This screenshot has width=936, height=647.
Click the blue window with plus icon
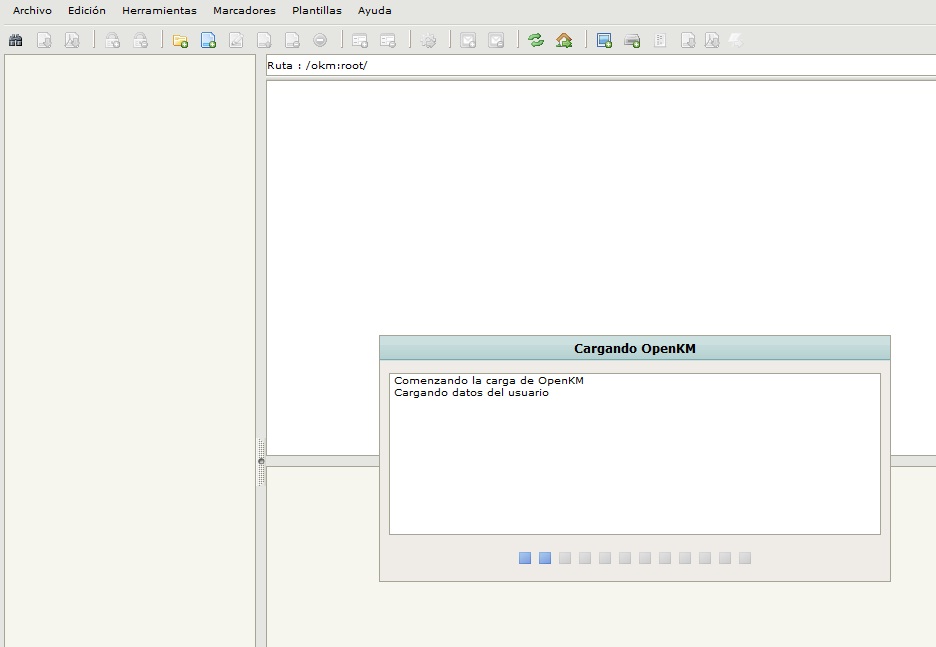point(604,41)
